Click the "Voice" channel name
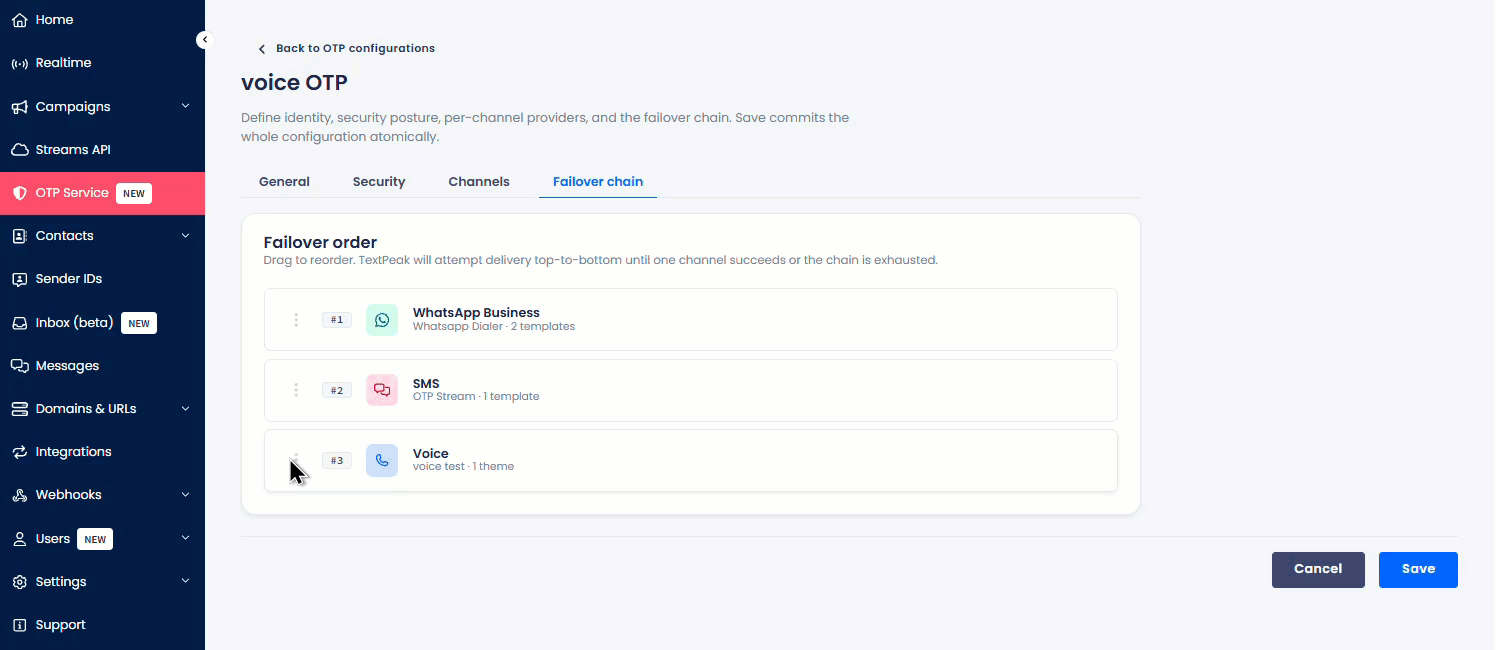 click(x=431, y=454)
